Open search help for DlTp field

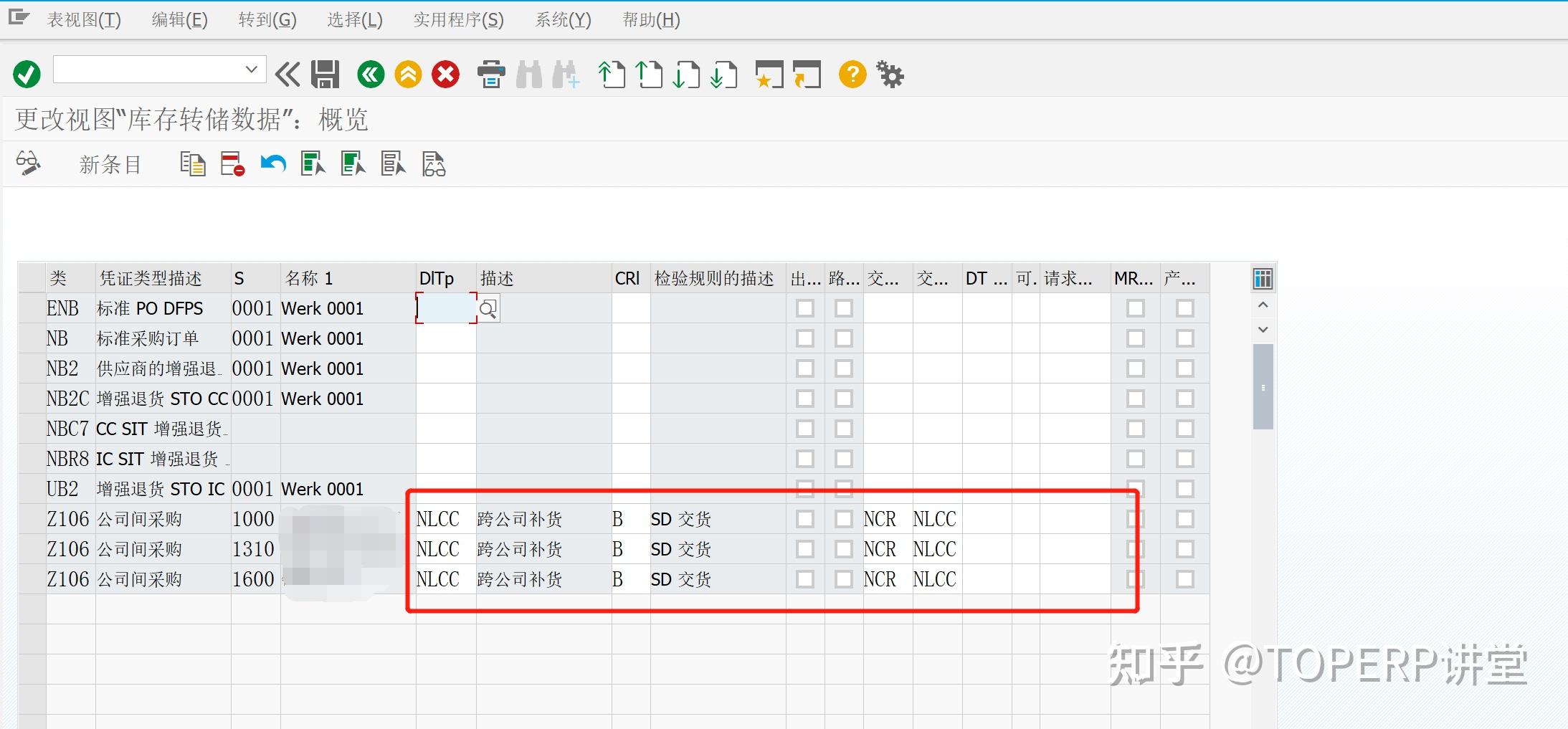[489, 308]
